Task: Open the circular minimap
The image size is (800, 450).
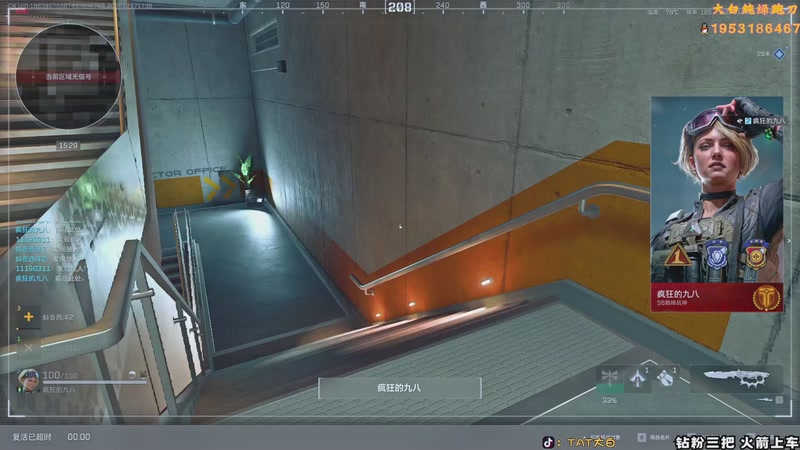Action: (68, 77)
